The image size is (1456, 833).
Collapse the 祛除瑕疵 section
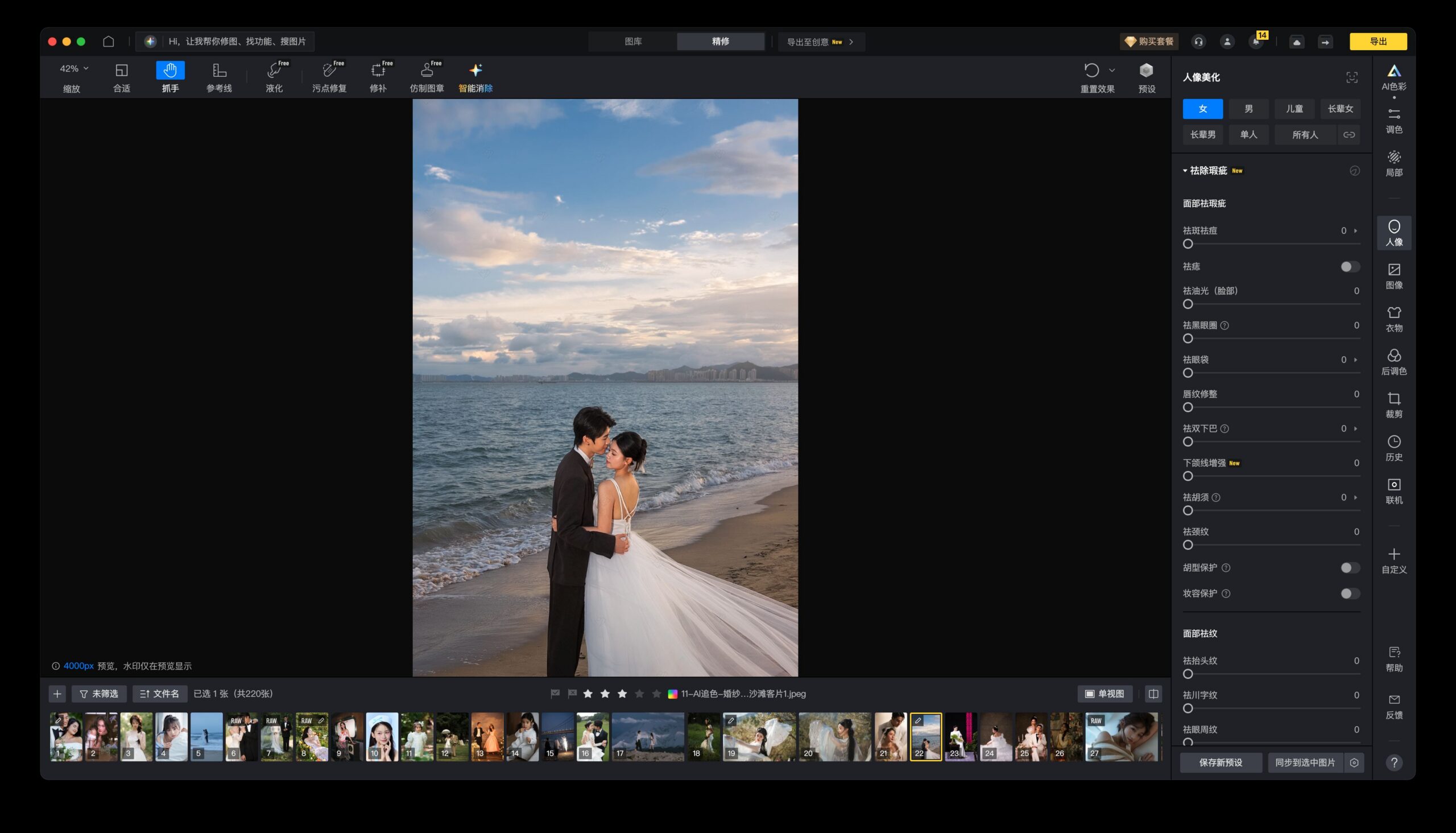coord(1185,171)
